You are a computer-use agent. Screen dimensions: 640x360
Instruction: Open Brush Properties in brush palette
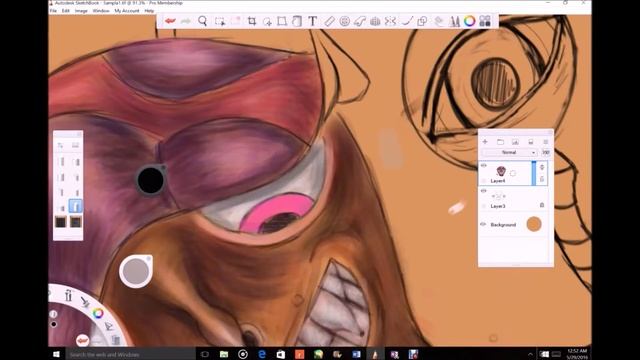point(60,145)
